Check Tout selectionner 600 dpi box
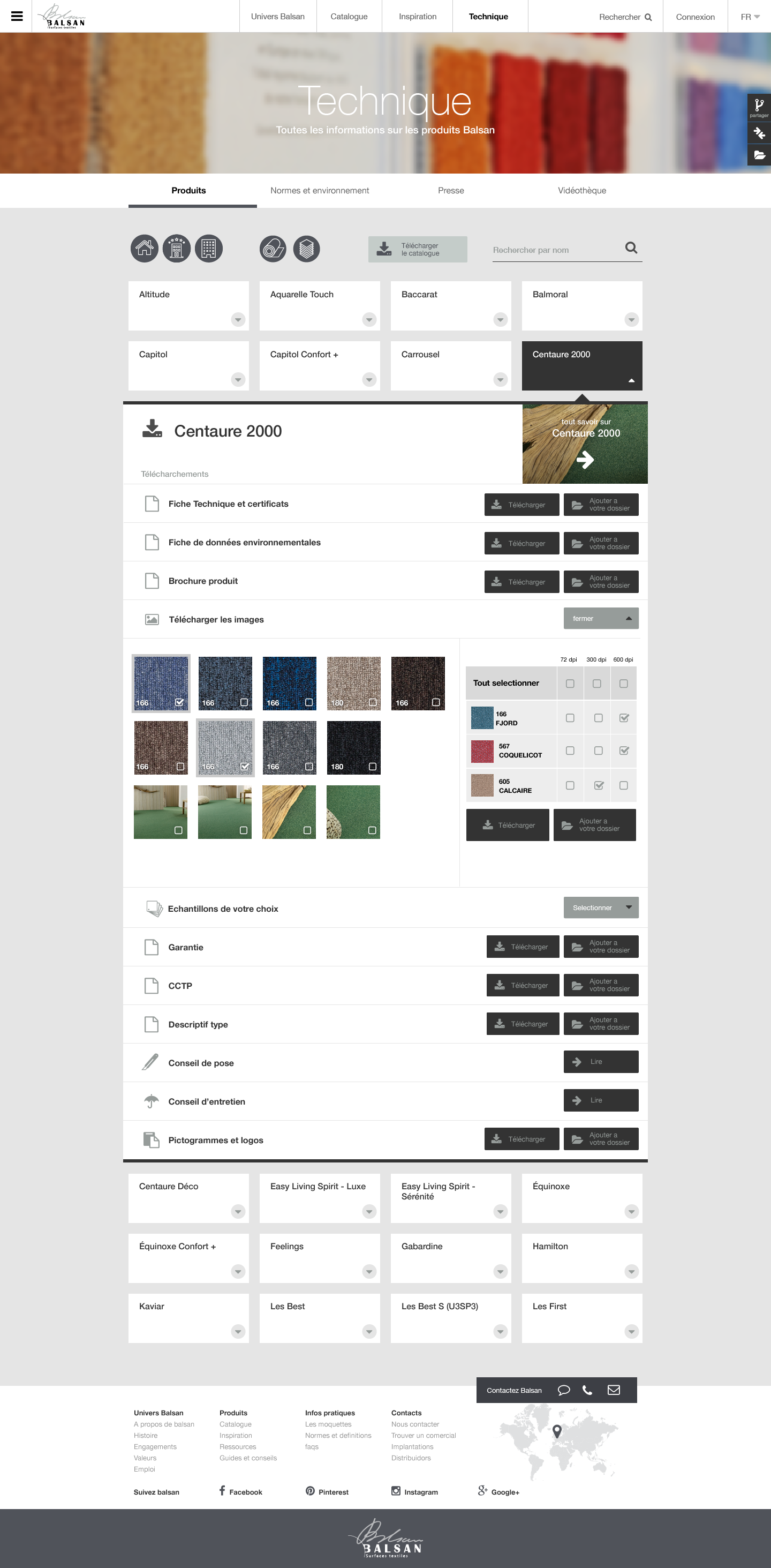The image size is (771, 1568). (x=623, y=684)
